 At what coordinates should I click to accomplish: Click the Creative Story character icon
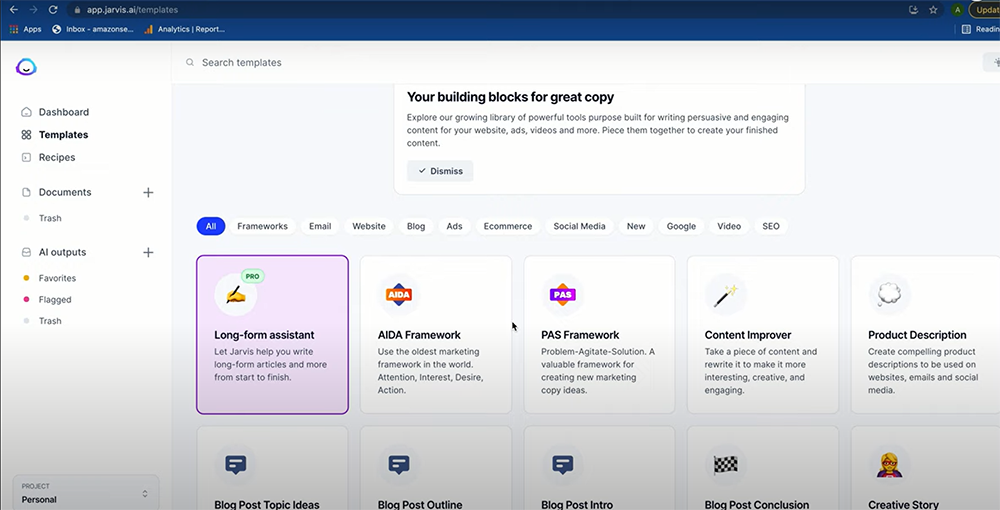(x=889, y=465)
